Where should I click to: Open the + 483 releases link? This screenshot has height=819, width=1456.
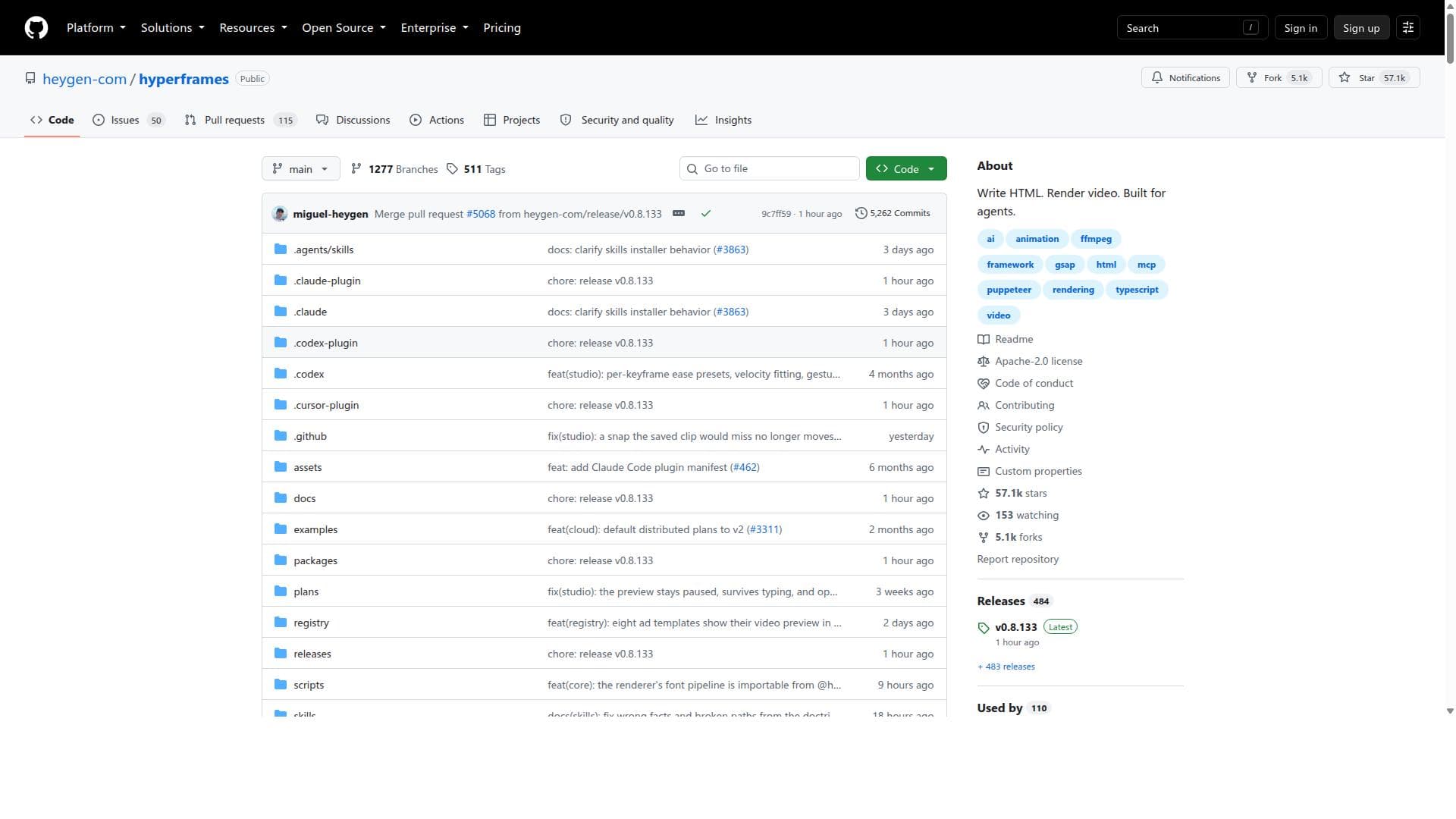coord(1006,667)
